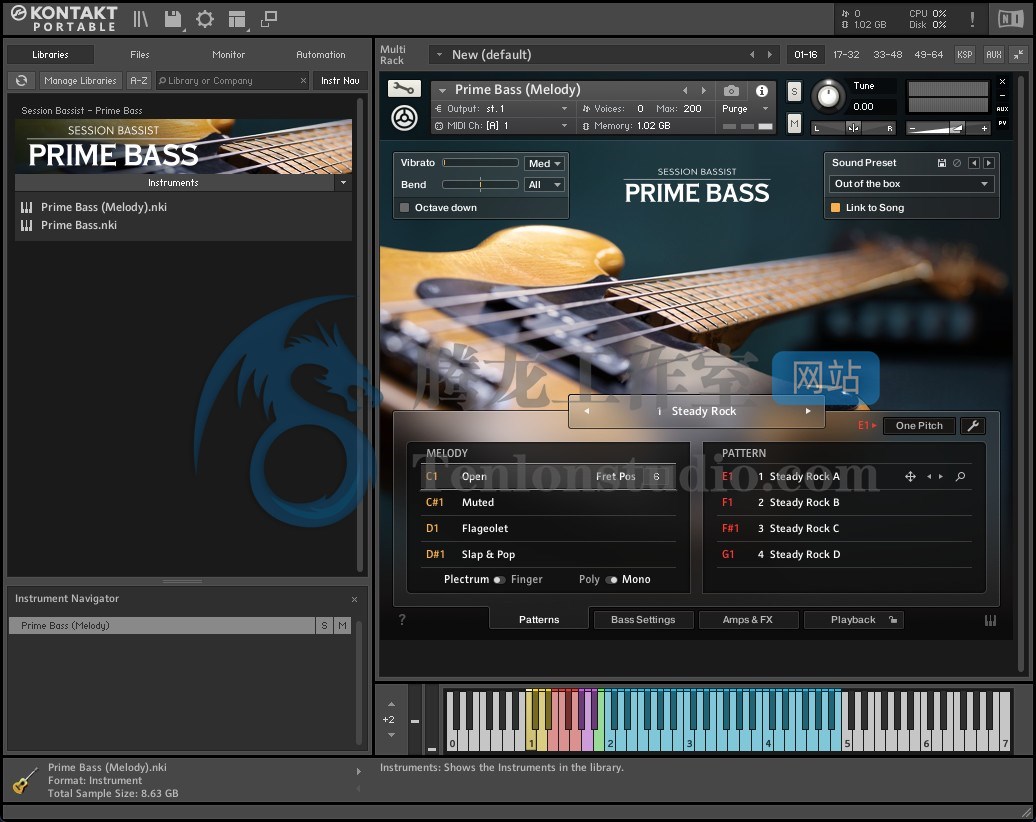Screen dimensions: 1036x822
Task: Switch to the Files tab
Action: [139, 55]
